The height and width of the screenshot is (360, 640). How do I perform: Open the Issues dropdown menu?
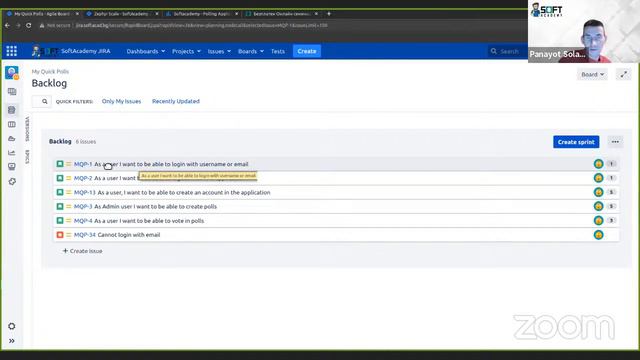[x=219, y=51]
